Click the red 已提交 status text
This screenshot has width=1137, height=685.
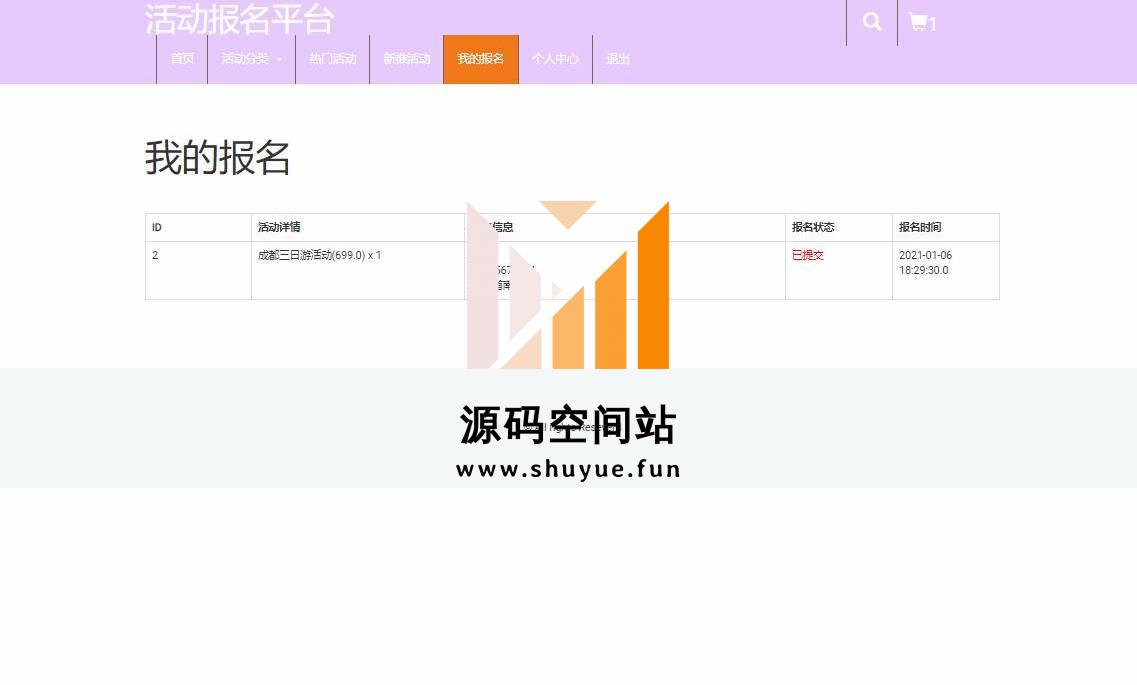(808, 255)
